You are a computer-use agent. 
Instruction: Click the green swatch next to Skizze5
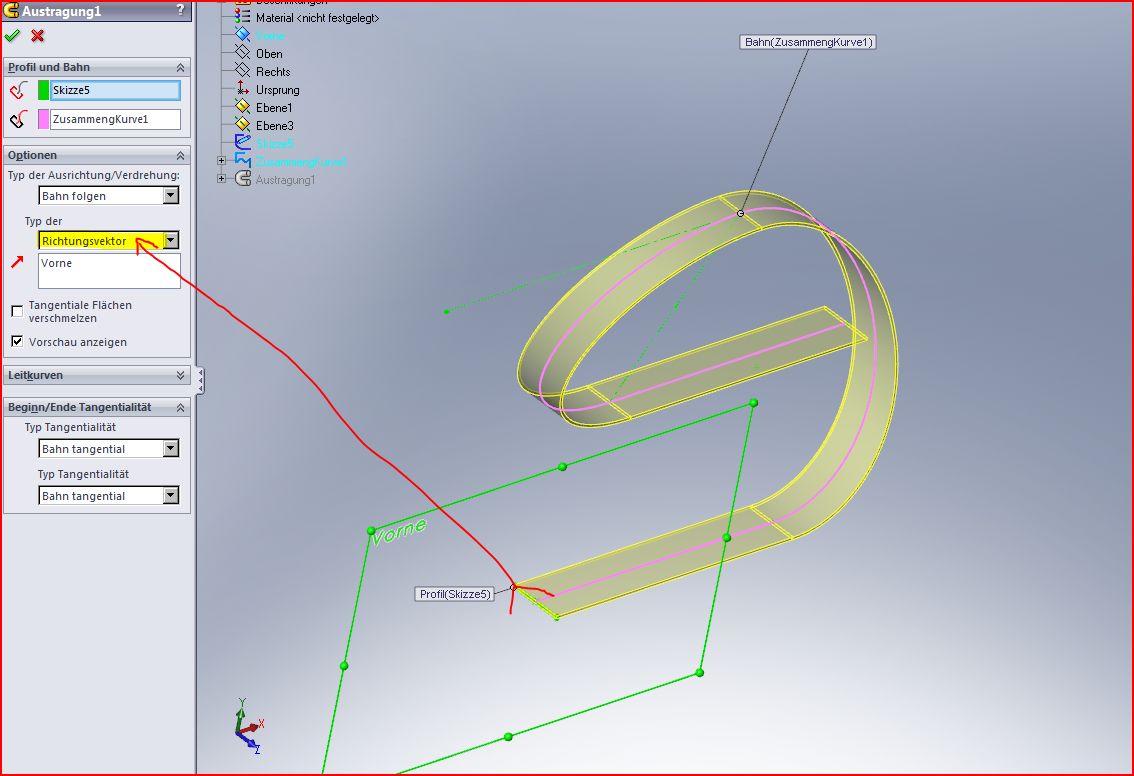(x=43, y=90)
